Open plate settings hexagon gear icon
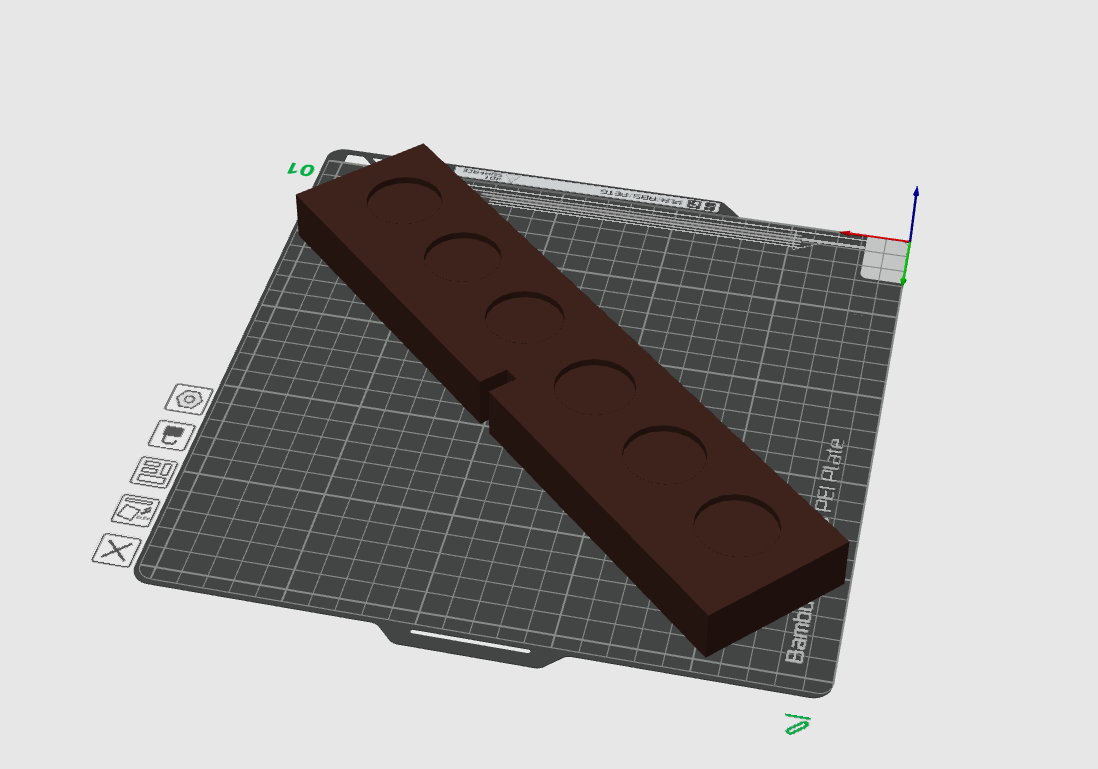 (x=189, y=399)
